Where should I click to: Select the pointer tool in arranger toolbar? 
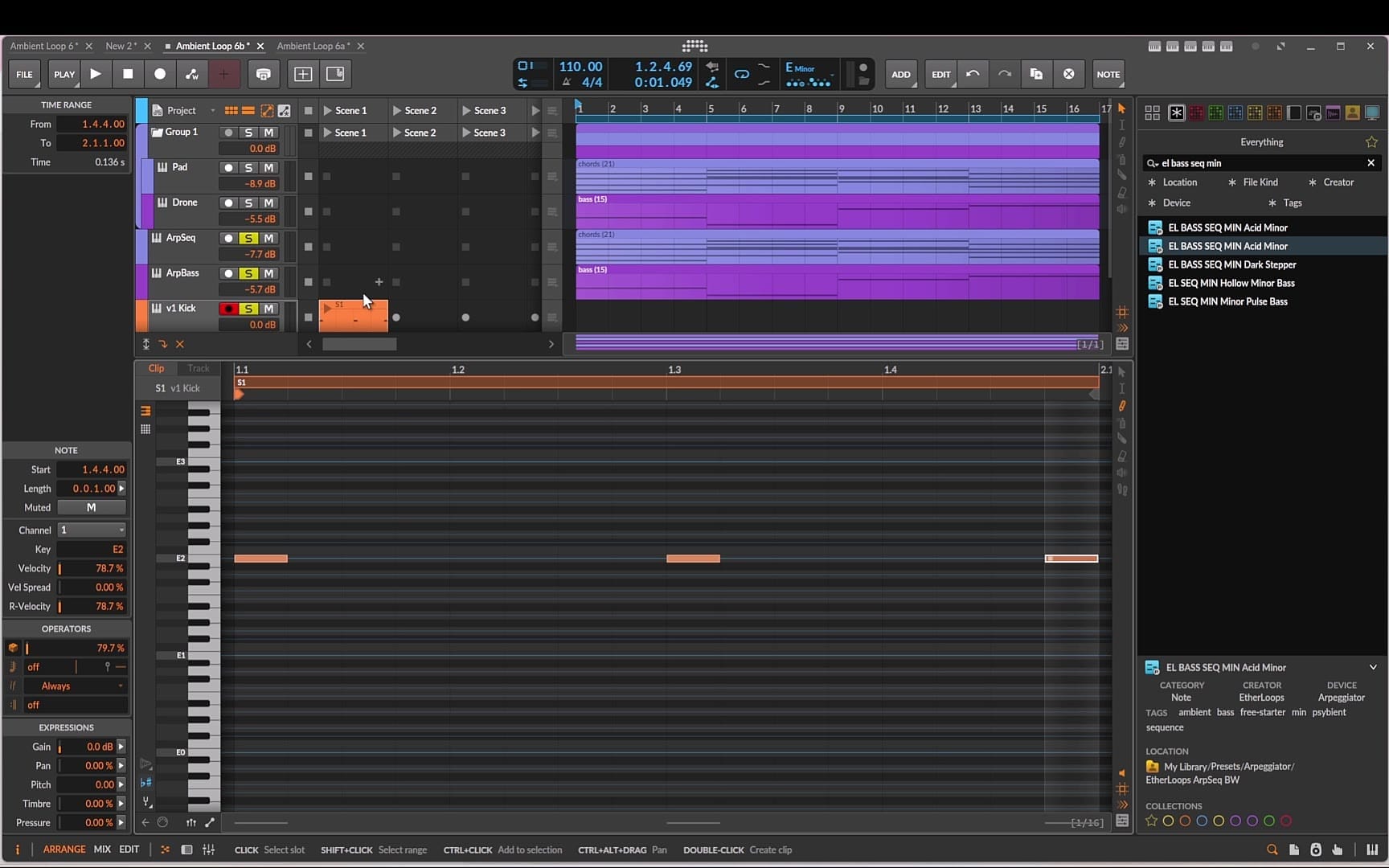tap(1122, 108)
